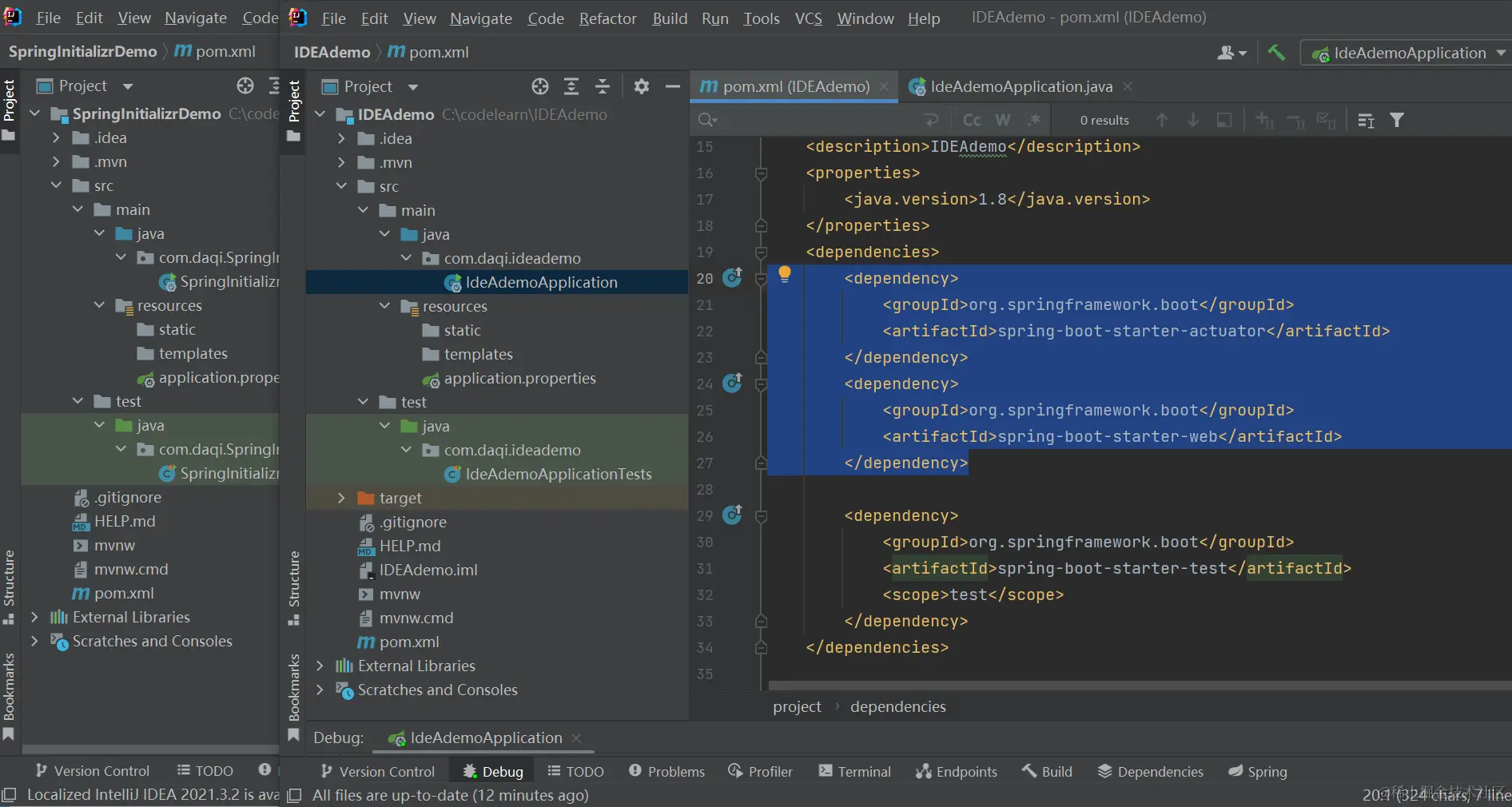
Task: Open the Endpoints tool window
Action: 956,771
